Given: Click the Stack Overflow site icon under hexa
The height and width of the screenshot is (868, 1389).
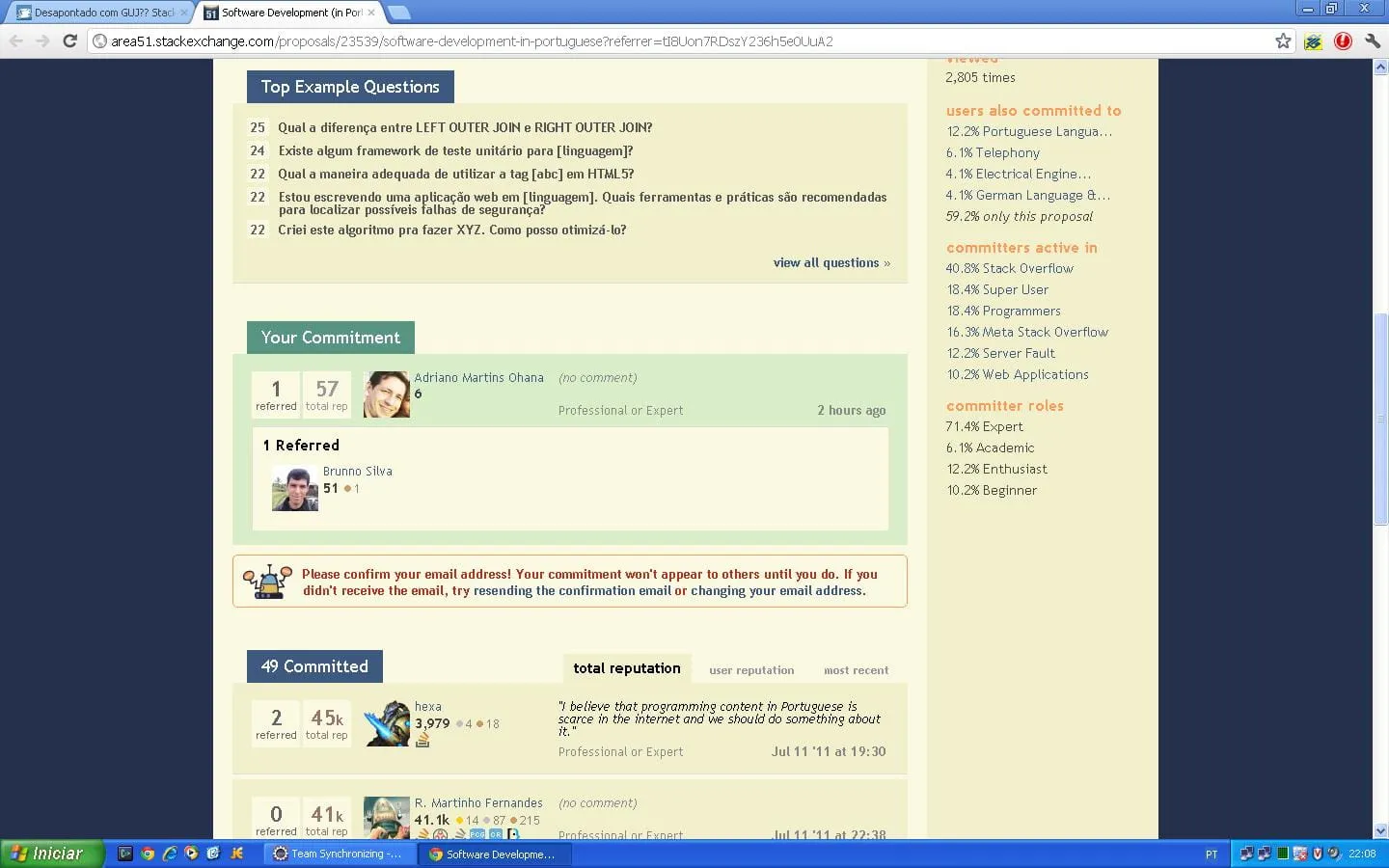Looking at the screenshot, I should pyautogui.click(x=422, y=740).
